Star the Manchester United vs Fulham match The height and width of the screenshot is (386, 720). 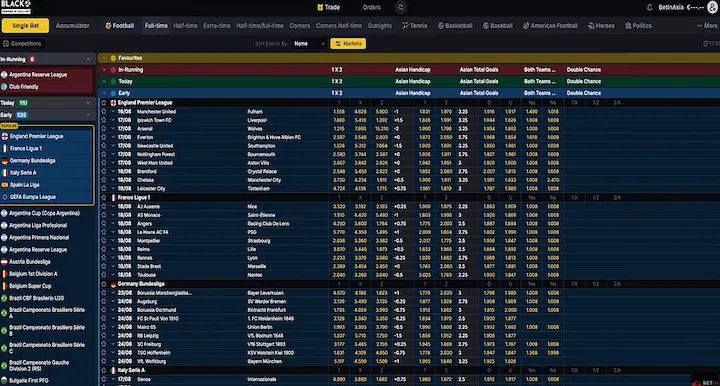[x=104, y=112]
